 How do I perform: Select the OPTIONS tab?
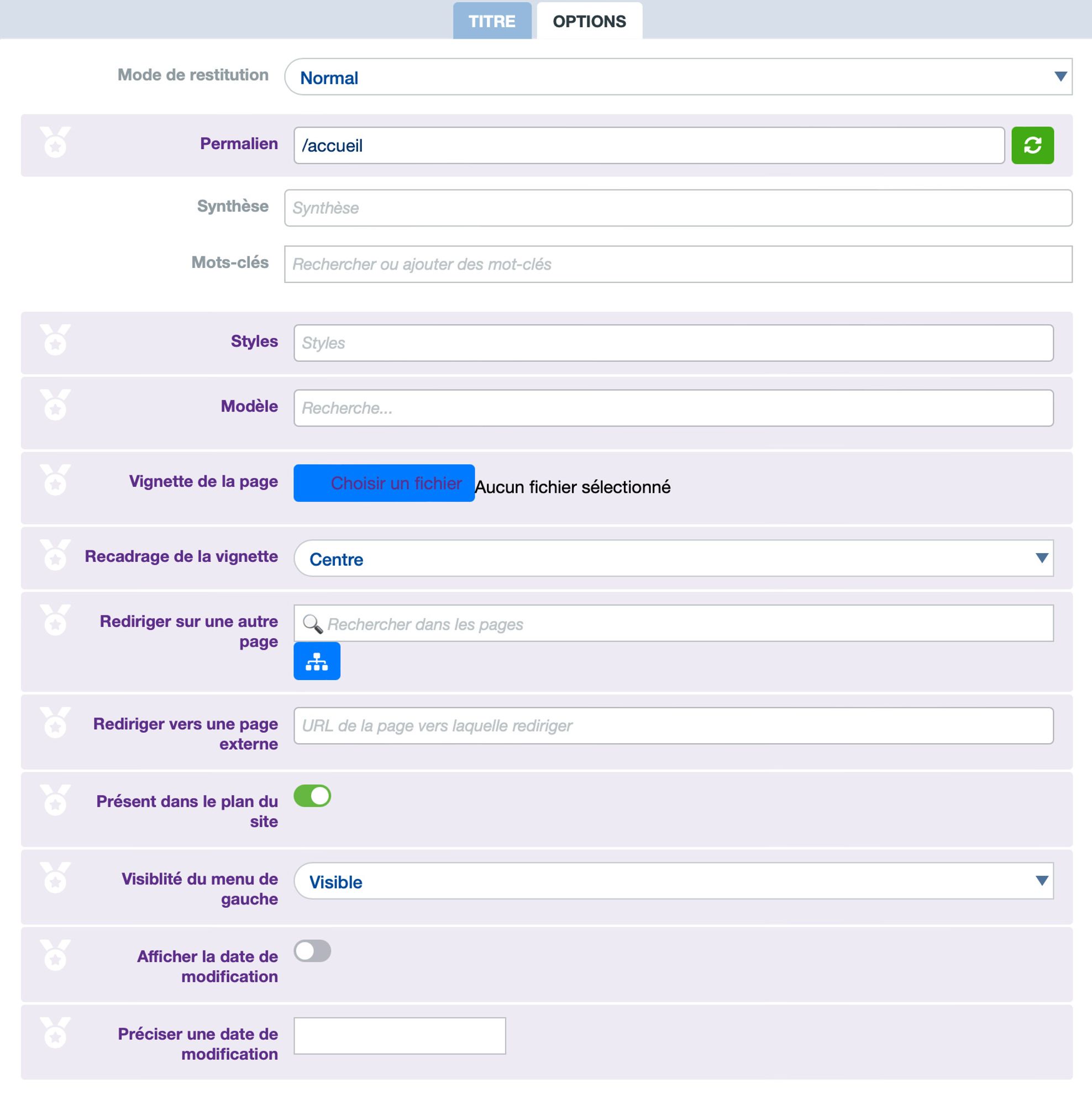(x=589, y=21)
